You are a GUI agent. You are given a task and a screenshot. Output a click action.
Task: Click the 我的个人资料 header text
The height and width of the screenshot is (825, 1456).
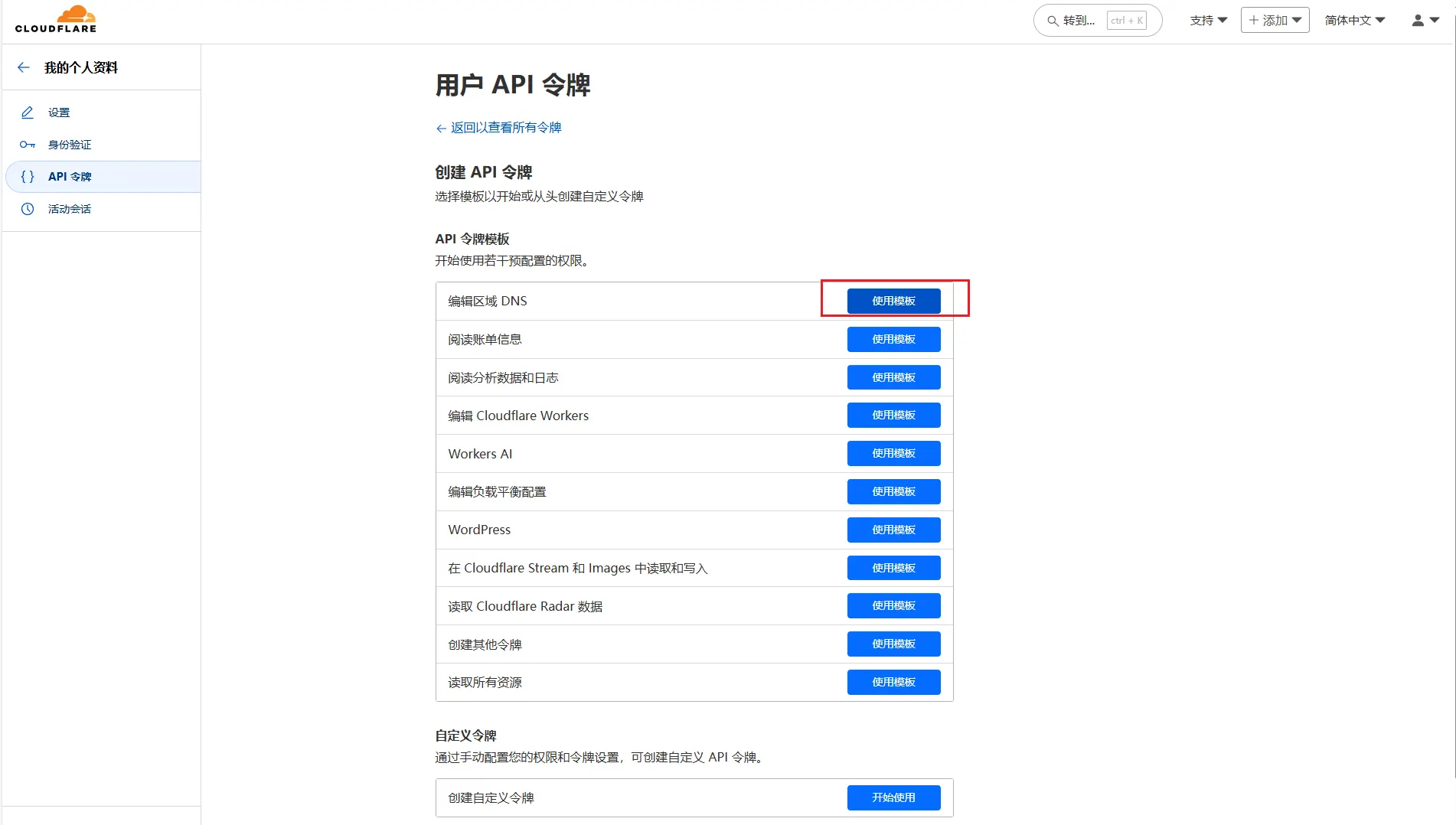click(x=81, y=67)
